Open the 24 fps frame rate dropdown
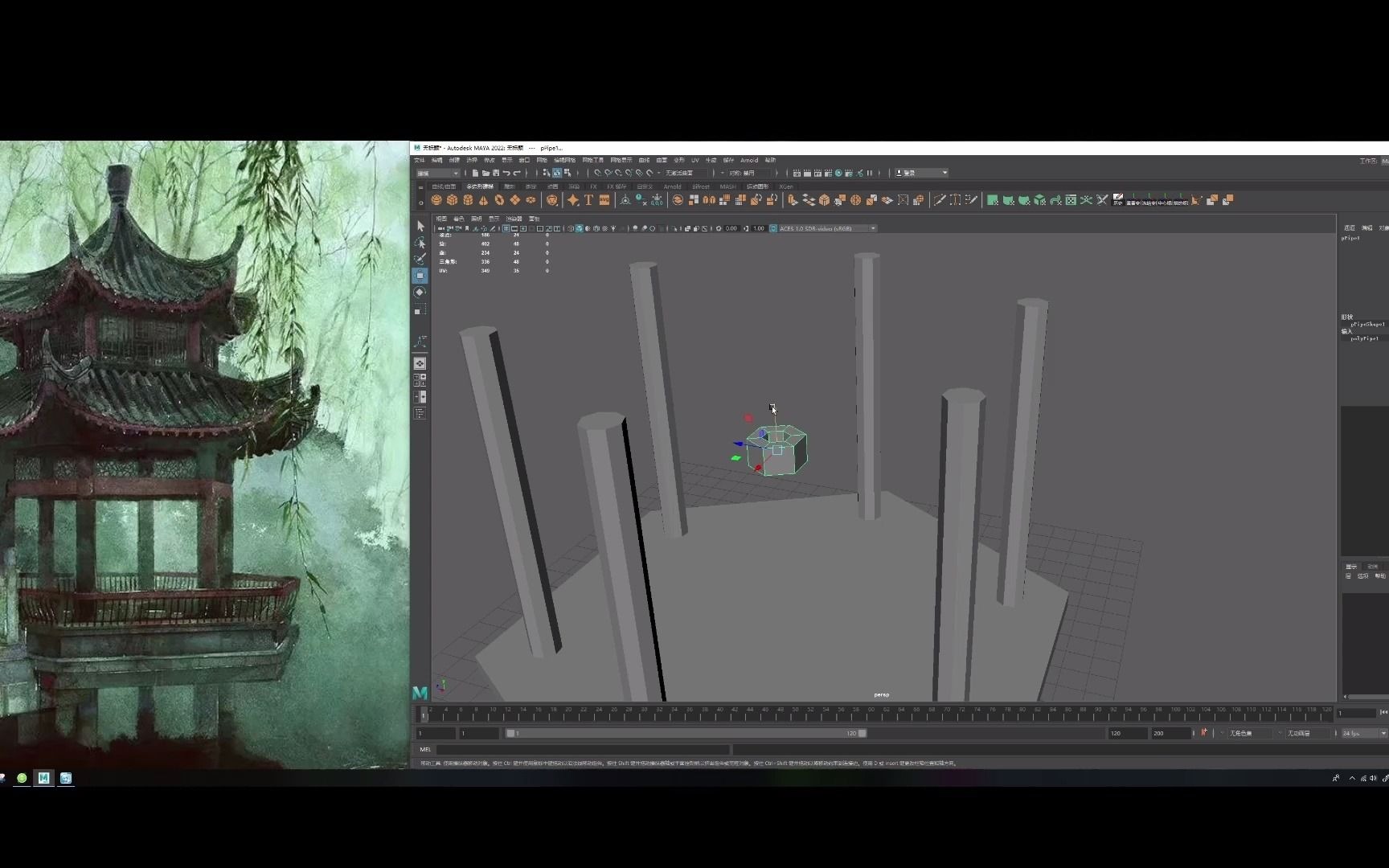 (x=1363, y=733)
